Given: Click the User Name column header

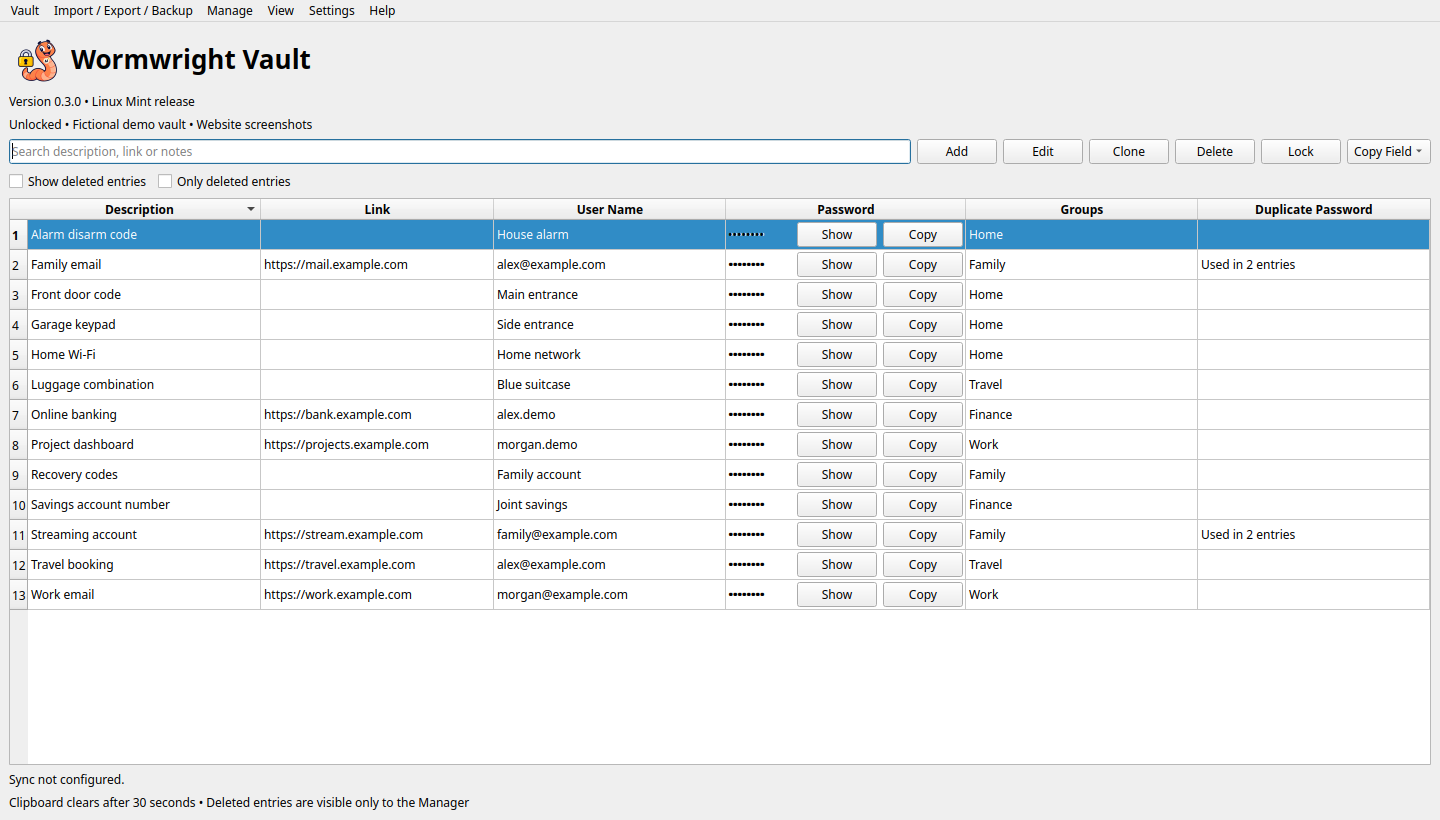Looking at the screenshot, I should (610, 209).
